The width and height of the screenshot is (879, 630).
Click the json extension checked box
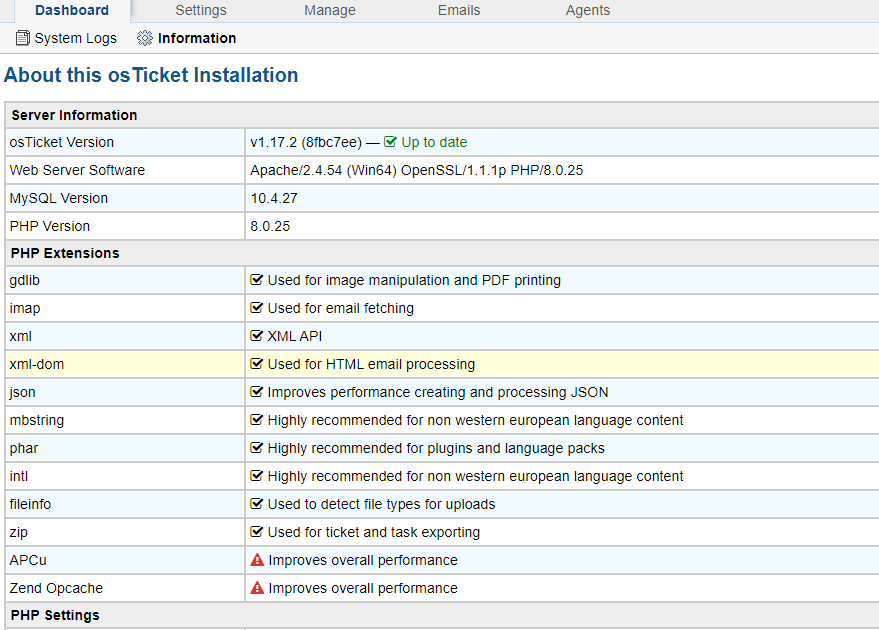coord(257,392)
